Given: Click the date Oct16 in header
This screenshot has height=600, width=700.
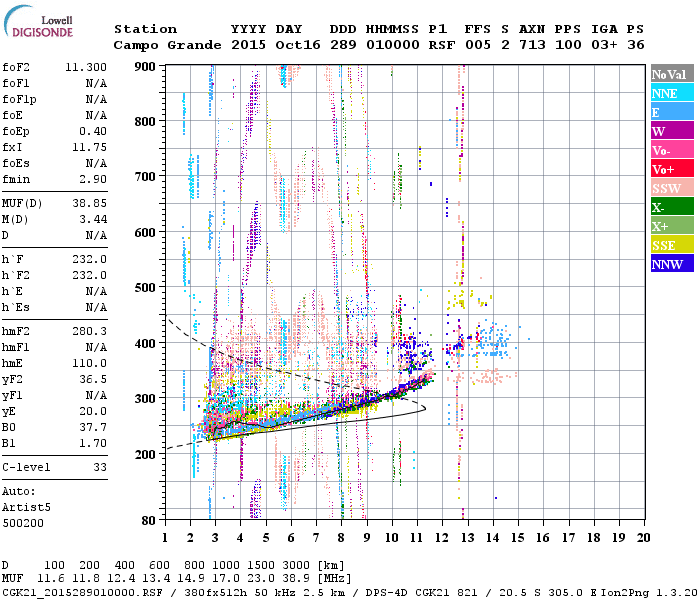Looking at the screenshot, I should (x=298, y=45).
